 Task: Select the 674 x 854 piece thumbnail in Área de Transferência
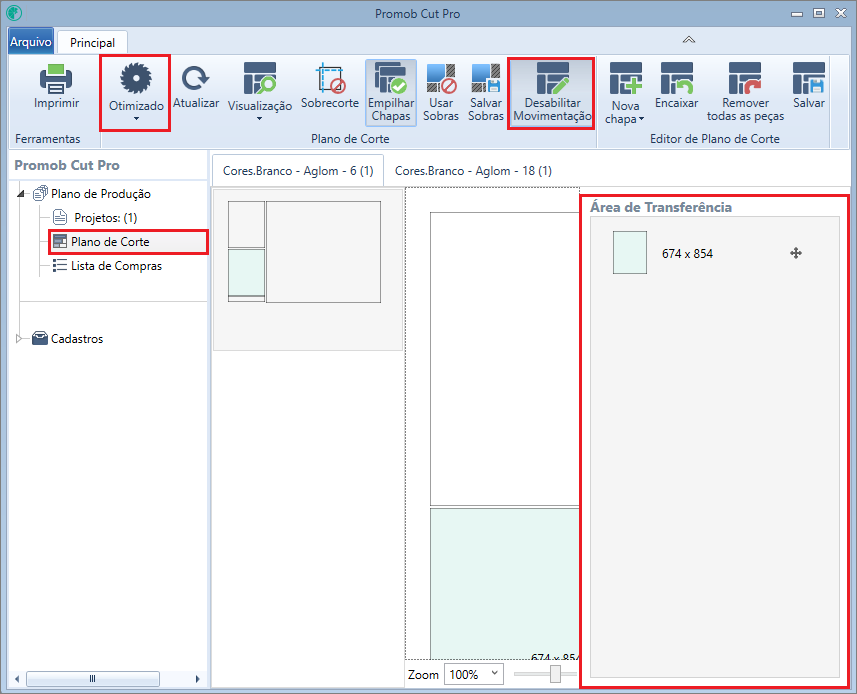[630, 252]
